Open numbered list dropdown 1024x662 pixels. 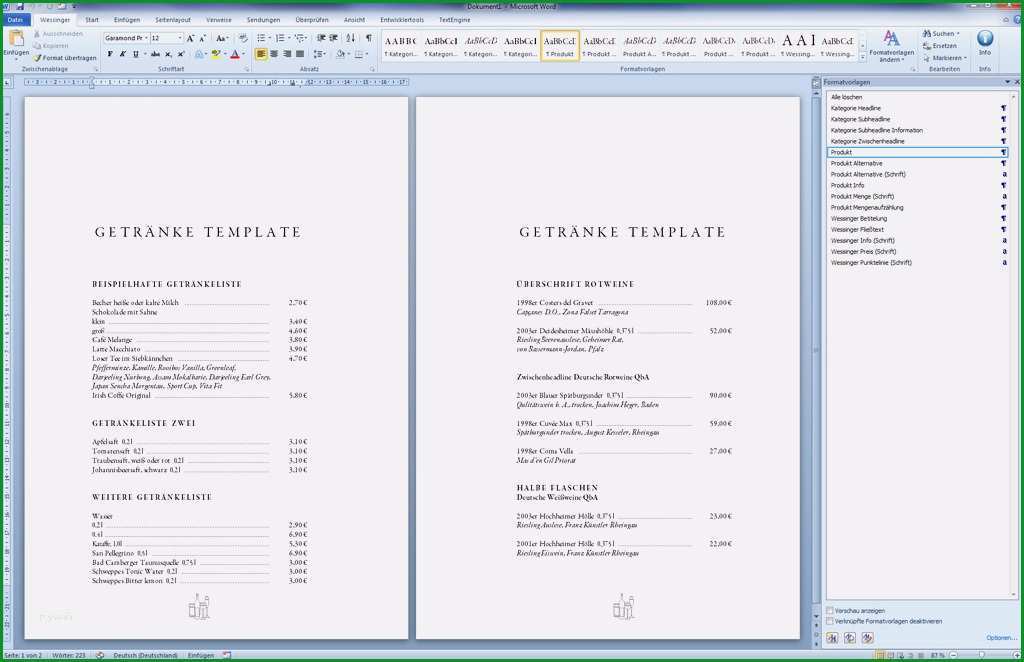(x=289, y=39)
